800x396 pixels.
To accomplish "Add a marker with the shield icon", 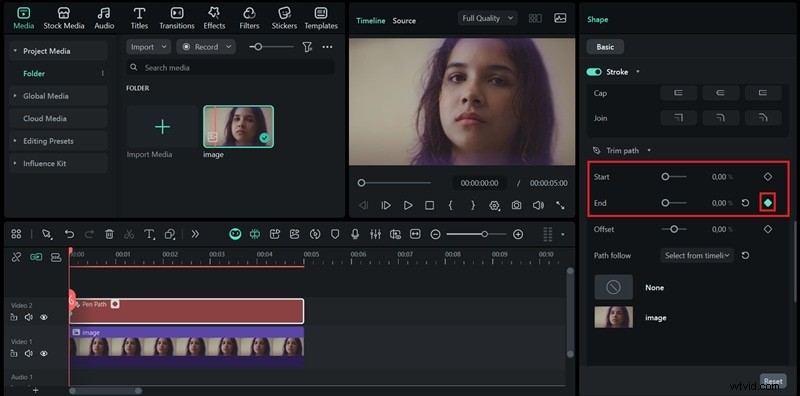I will [x=335, y=234].
